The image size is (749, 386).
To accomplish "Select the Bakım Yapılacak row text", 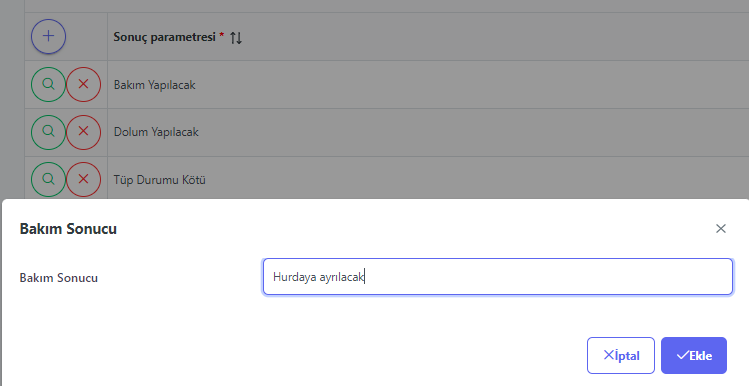I will click(154, 85).
